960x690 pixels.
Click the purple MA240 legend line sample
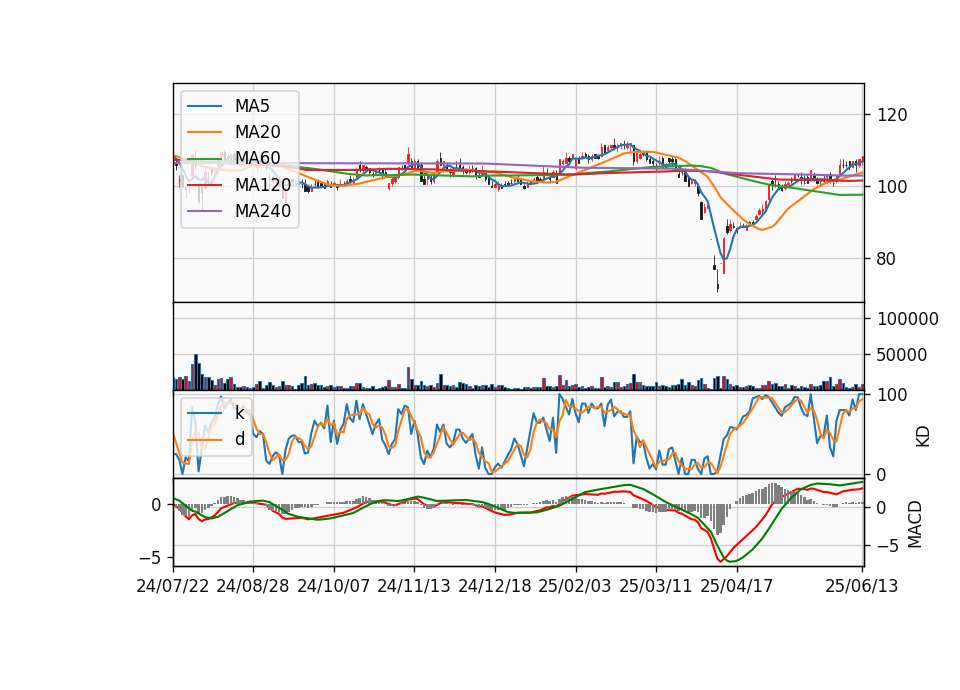tap(204, 211)
